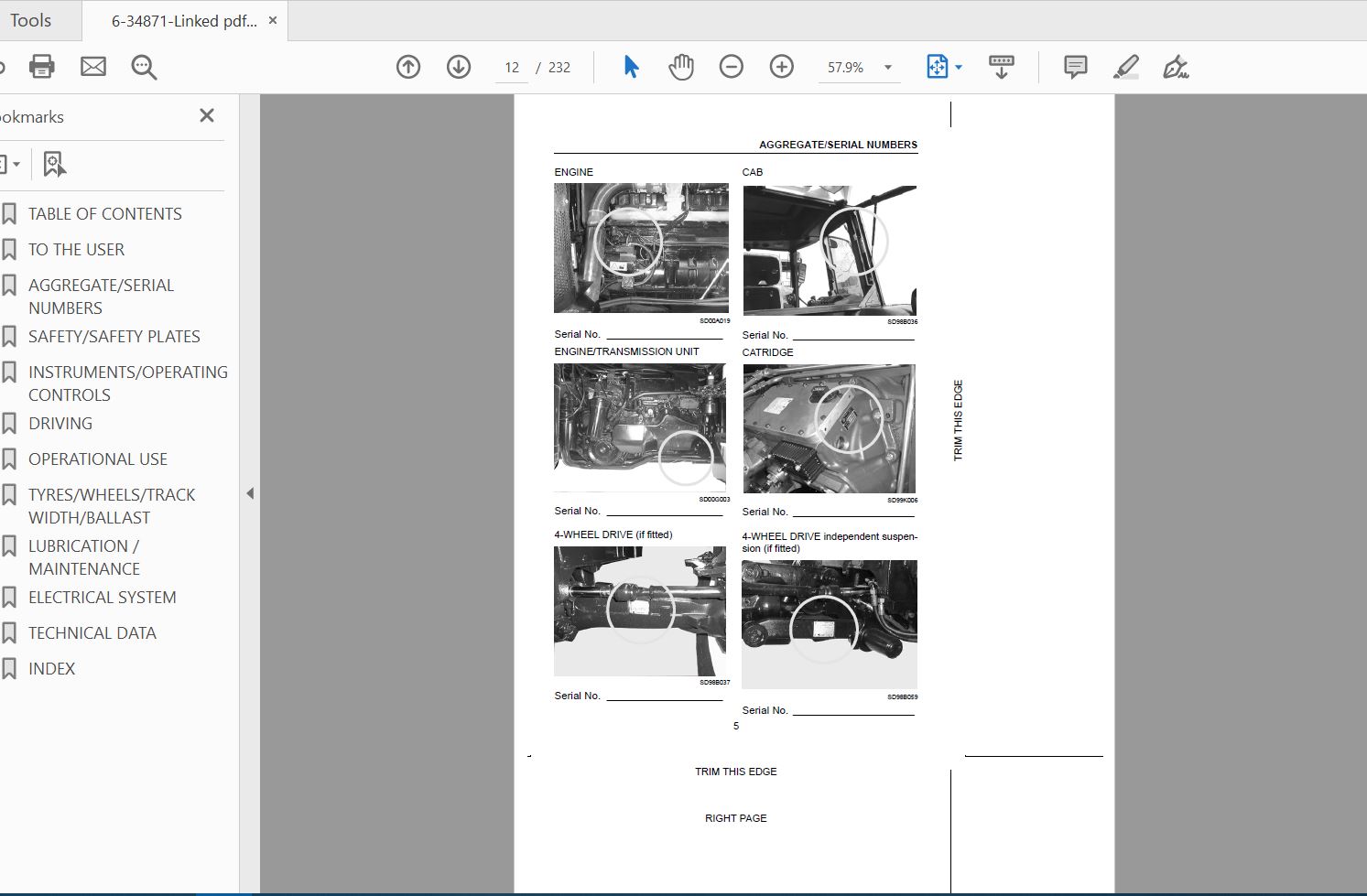Open the Find text magnifier tool
This screenshot has width=1367, height=896.
144,67
